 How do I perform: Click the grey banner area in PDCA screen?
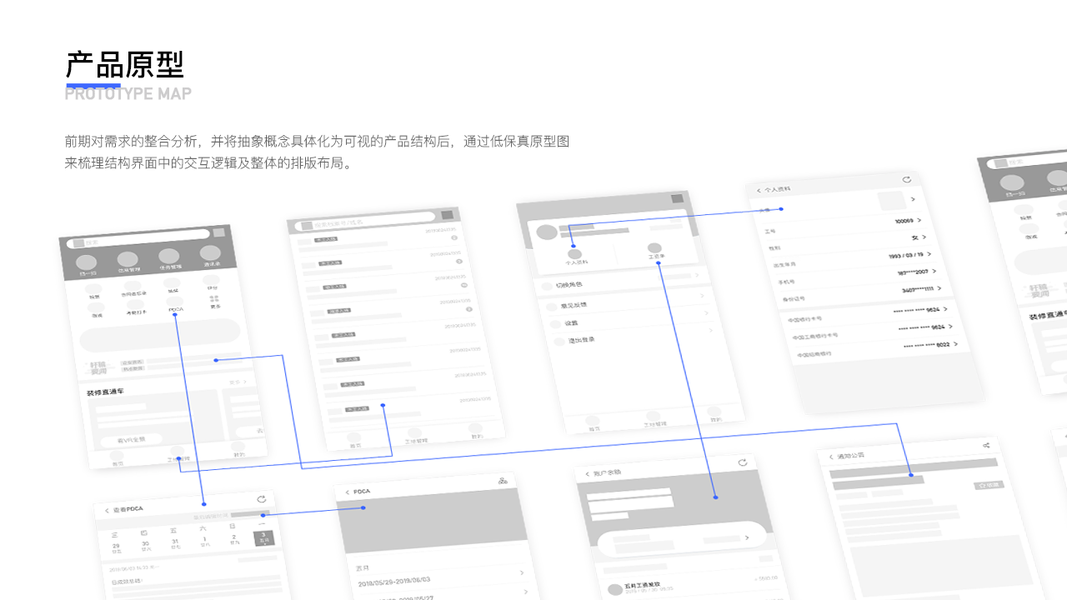click(434, 521)
